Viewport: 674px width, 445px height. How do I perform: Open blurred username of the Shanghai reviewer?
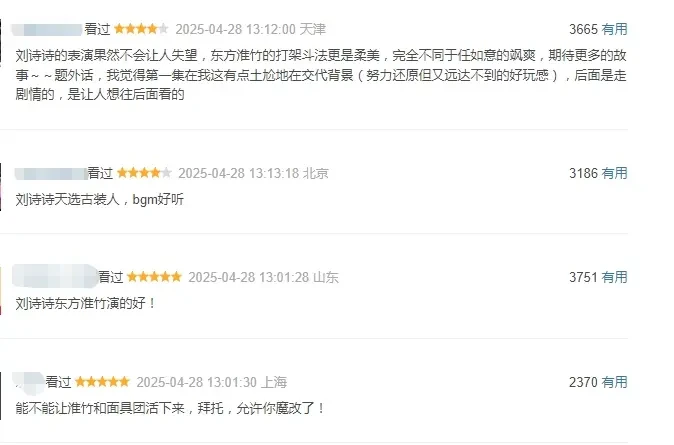pyautogui.click(x=28, y=382)
